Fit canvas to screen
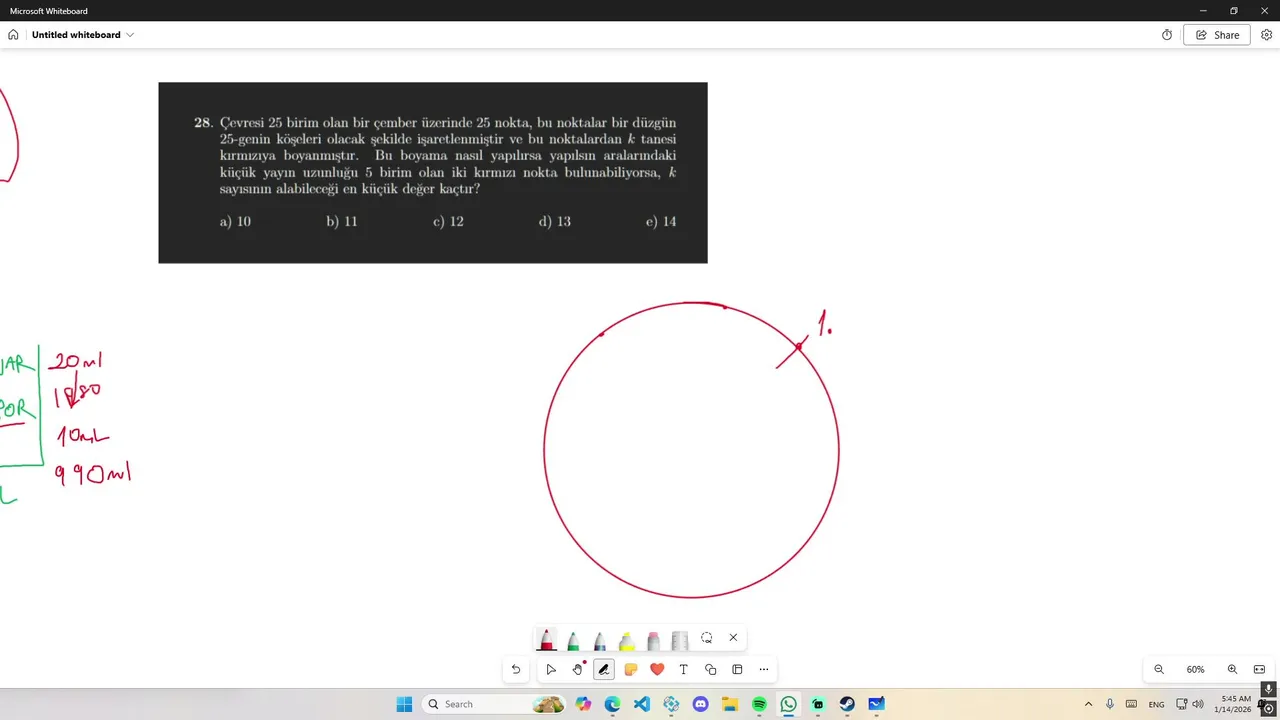Image resolution: width=1280 pixels, height=720 pixels. tap(1259, 669)
